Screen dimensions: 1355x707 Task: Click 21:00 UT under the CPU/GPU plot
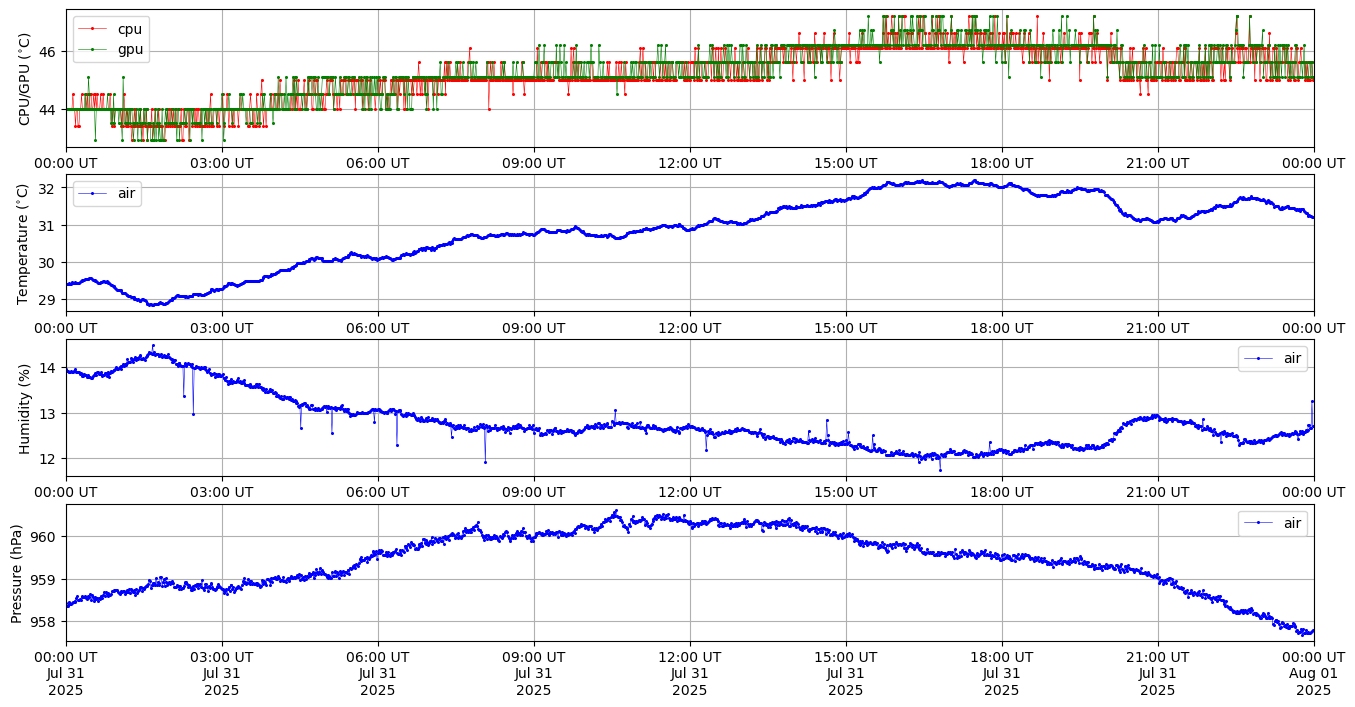pyautogui.click(x=1158, y=163)
